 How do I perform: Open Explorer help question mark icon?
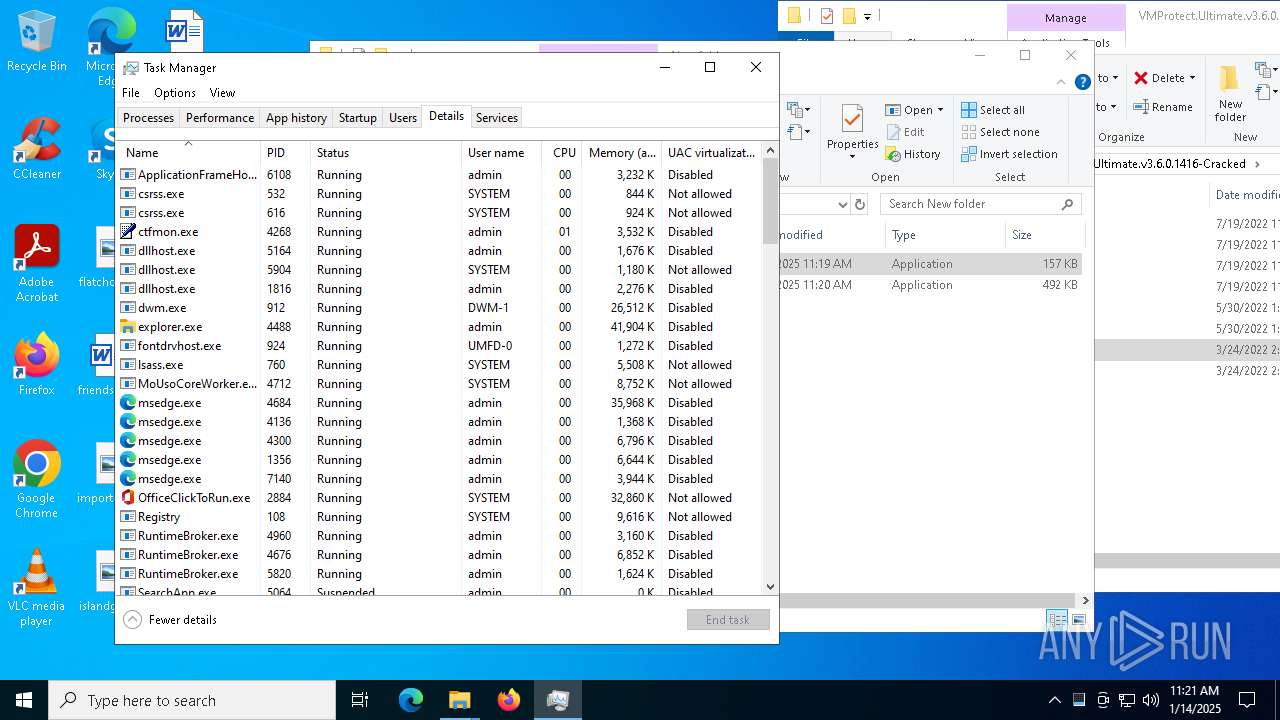(1082, 83)
